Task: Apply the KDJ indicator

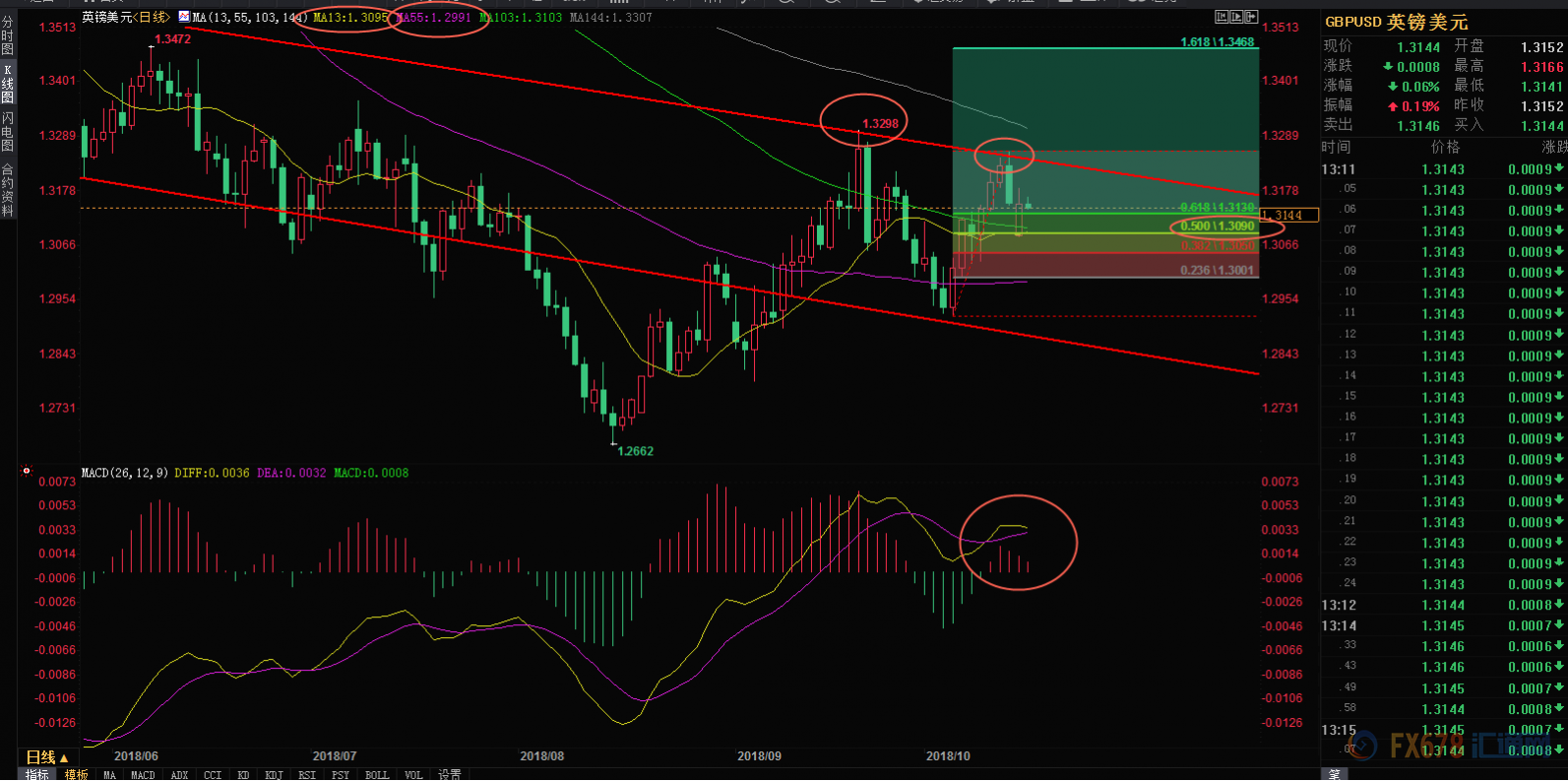Action: [x=274, y=774]
